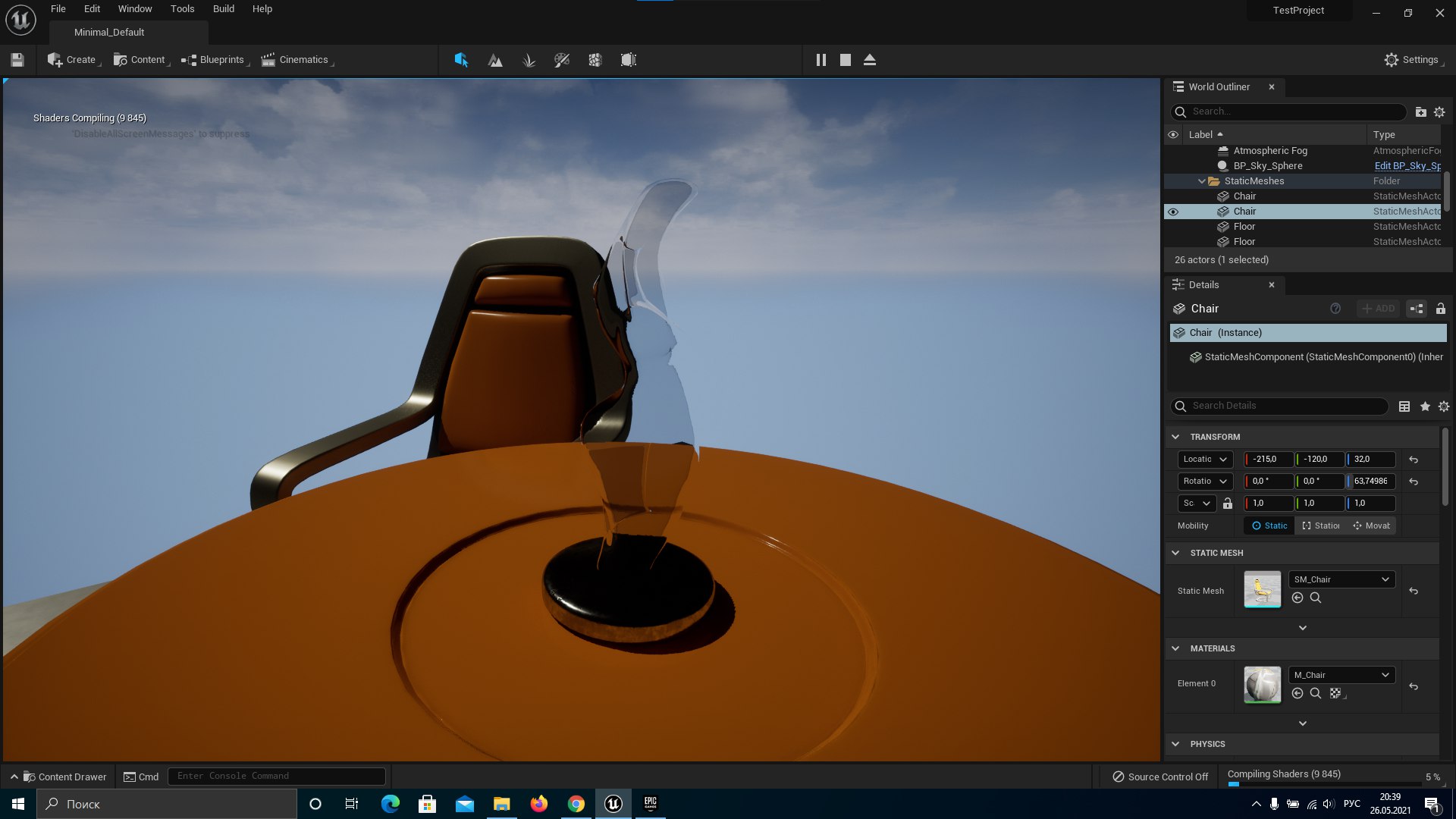Reset Rotation to default value
The image size is (1456, 819).
pos(1414,482)
